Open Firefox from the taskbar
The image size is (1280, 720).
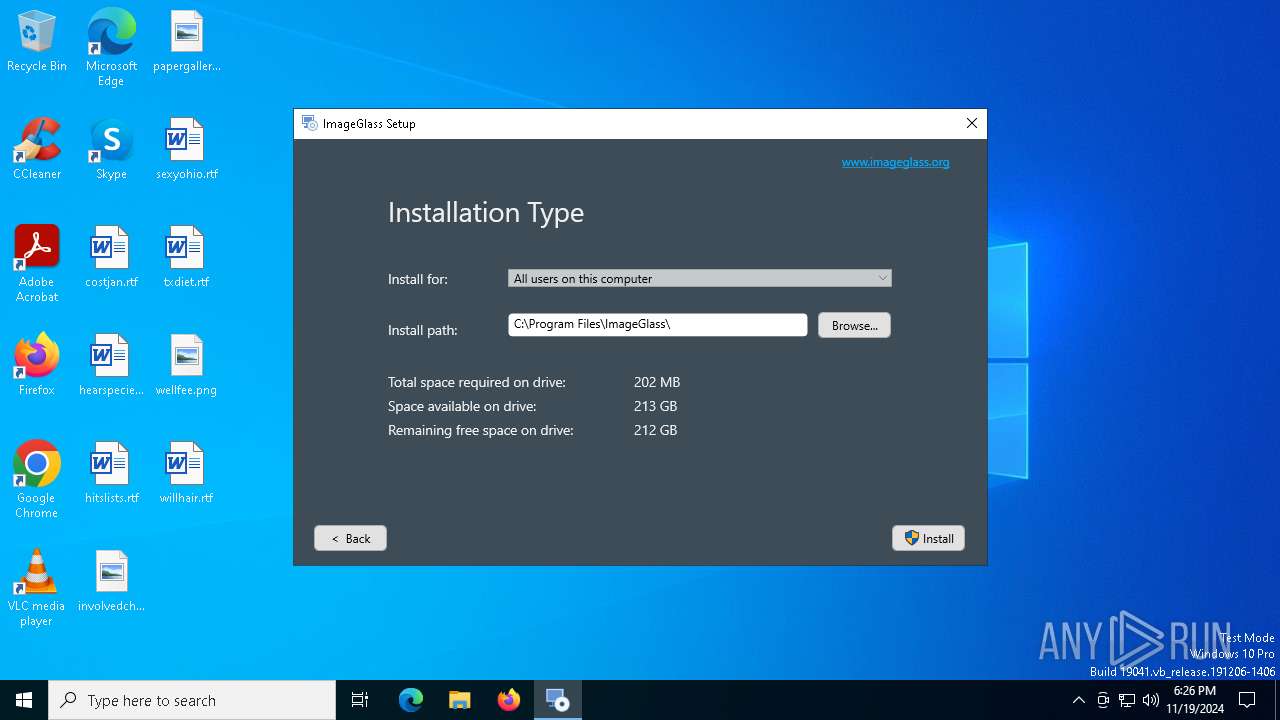[x=509, y=700]
